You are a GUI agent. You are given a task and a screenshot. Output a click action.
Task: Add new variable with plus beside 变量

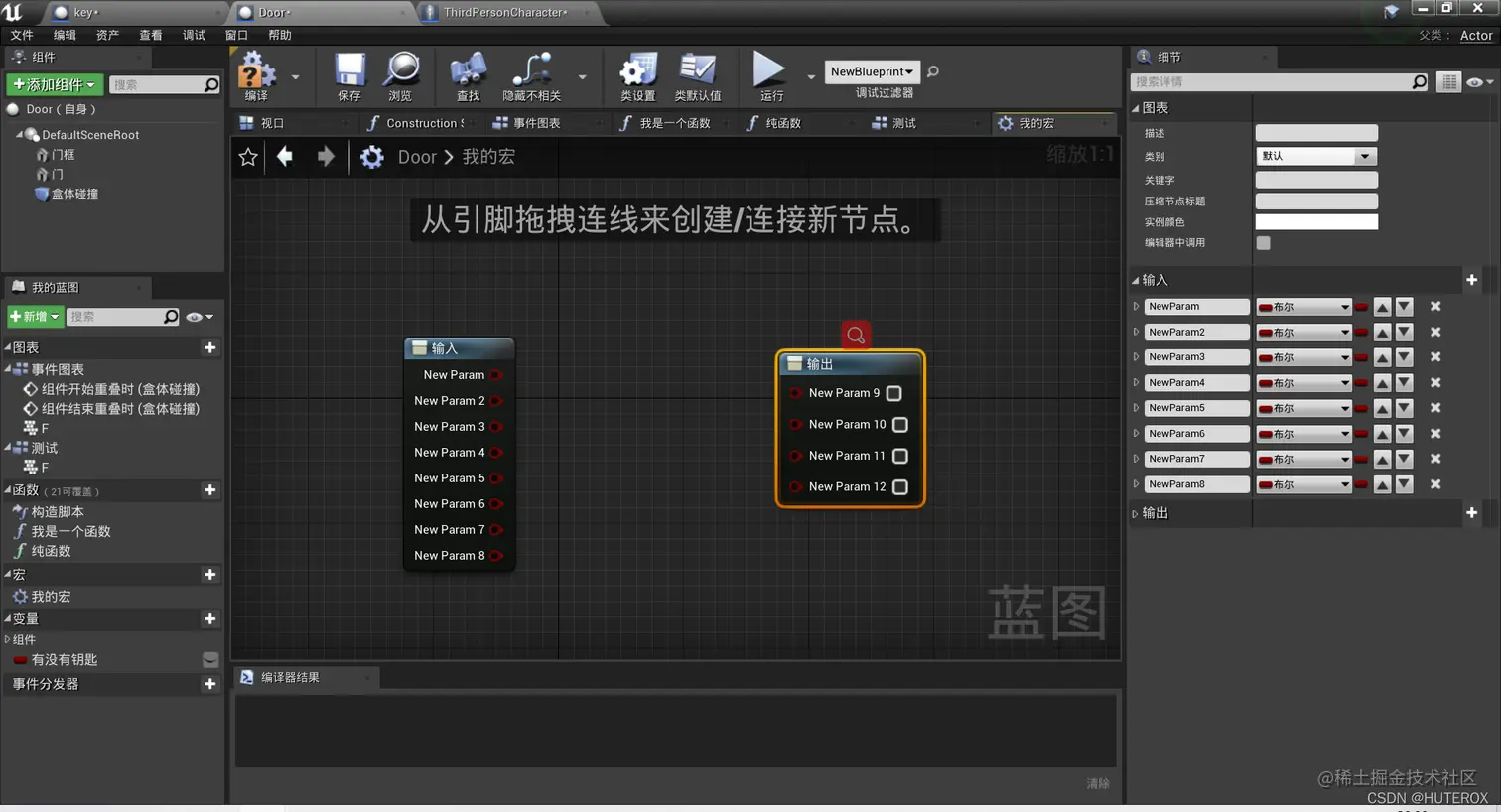click(209, 619)
